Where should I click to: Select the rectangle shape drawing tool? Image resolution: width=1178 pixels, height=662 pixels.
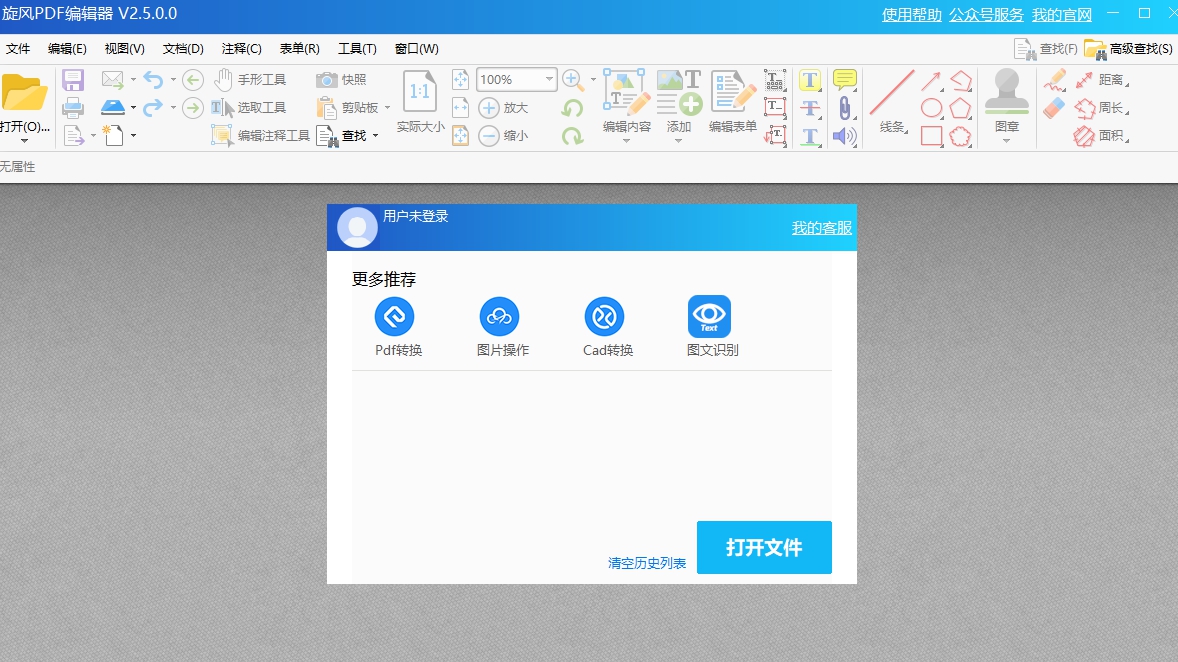pyautogui.click(x=931, y=137)
